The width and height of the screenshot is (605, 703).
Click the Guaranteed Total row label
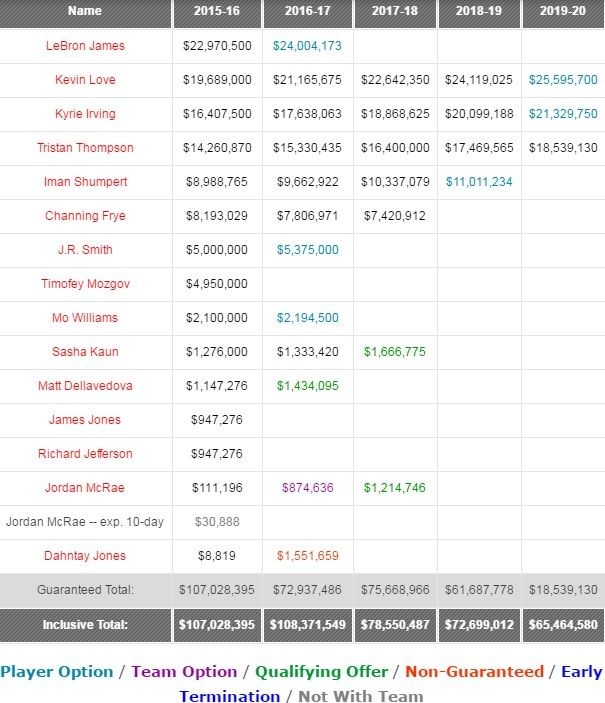pyautogui.click(x=85, y=590)
